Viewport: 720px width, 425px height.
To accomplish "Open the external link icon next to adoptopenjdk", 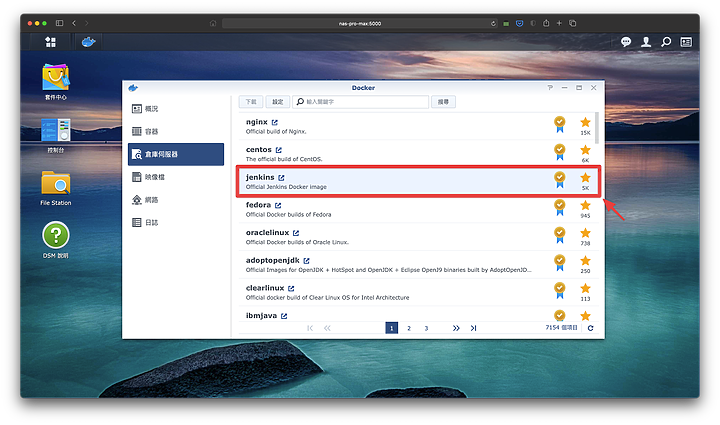I will click(x=306, y=261).
